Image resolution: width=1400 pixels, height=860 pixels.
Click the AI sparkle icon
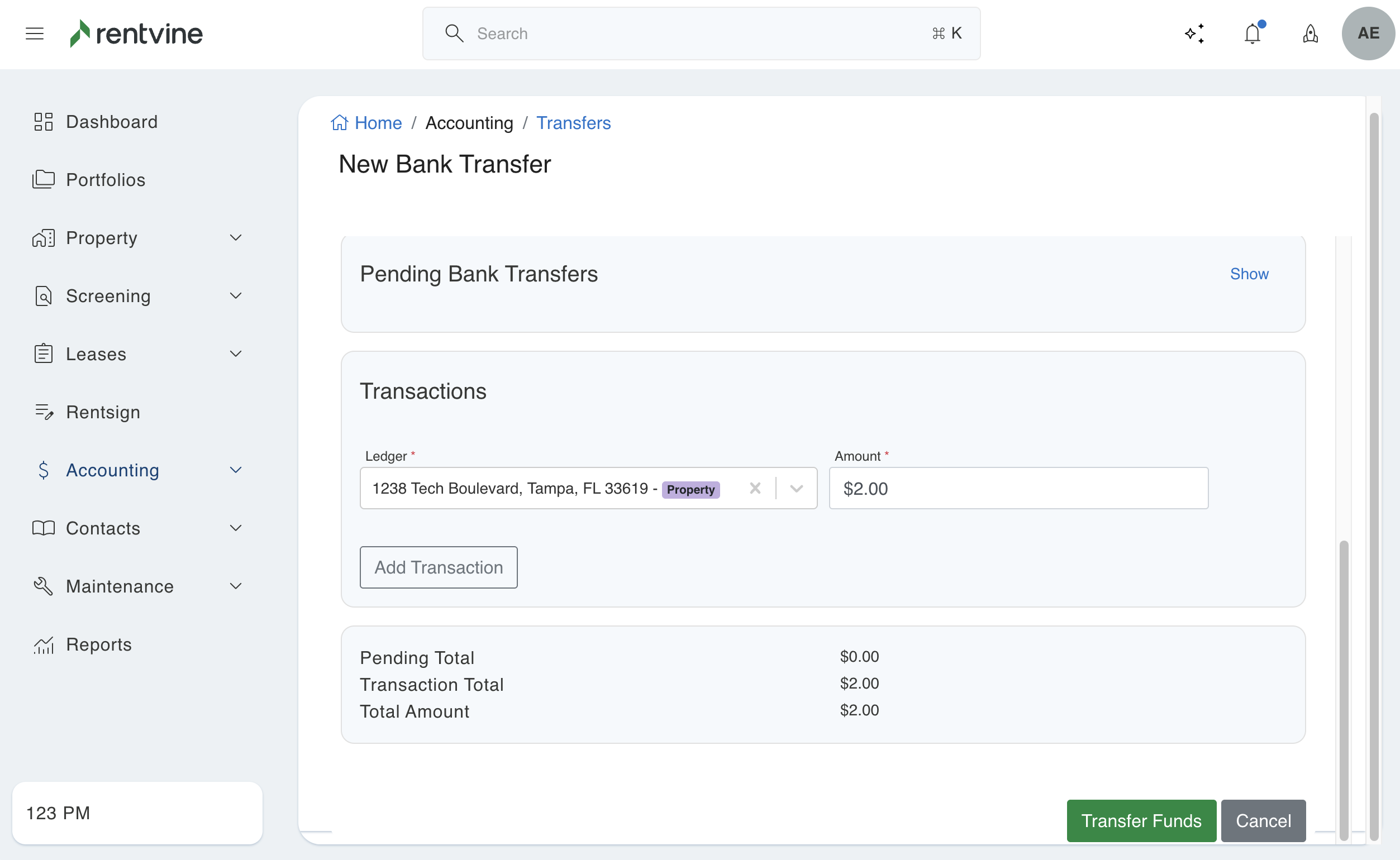pos(1194,34)
